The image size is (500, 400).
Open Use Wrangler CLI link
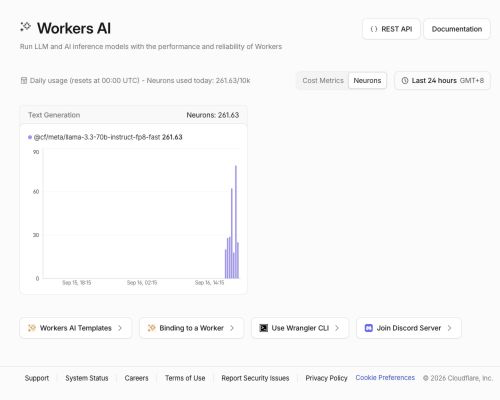300,328
